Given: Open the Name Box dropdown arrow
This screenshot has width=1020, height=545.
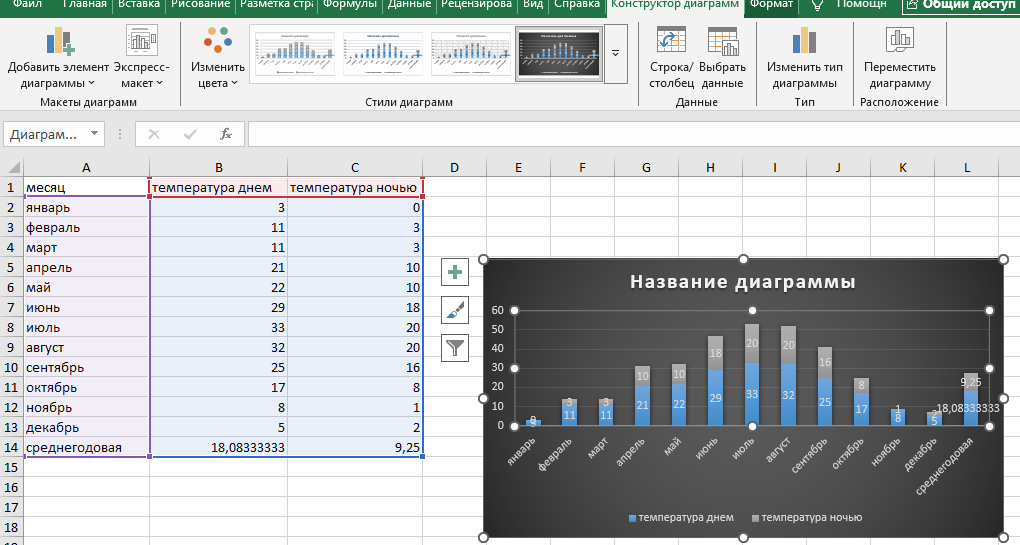Looking at the screenshot, I should 94,134.
